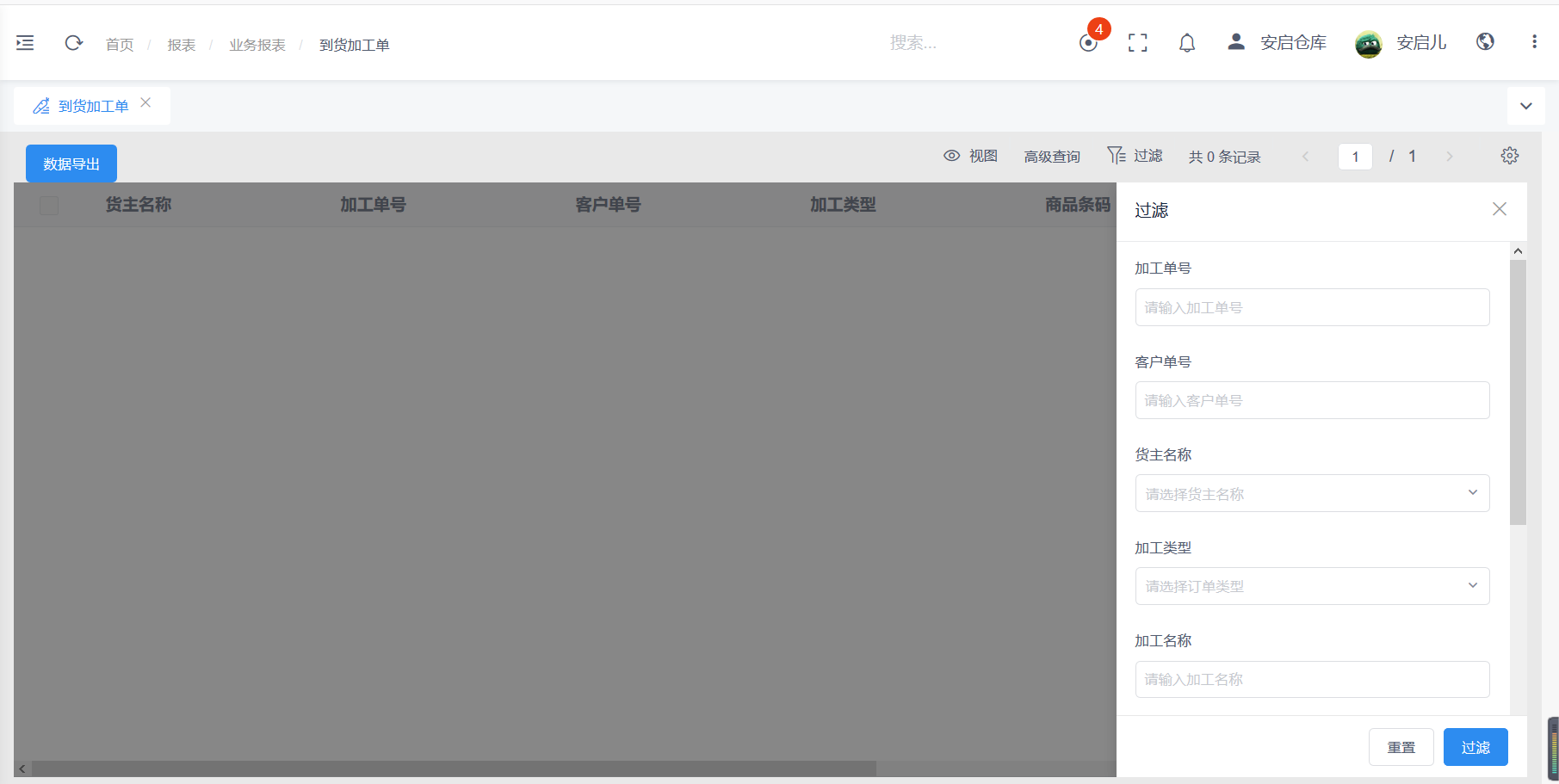Image resolution: width=1559 pixels, height=784 pixels.
Task: Close the 过滤 filter panel
Action: [1500, 209]
